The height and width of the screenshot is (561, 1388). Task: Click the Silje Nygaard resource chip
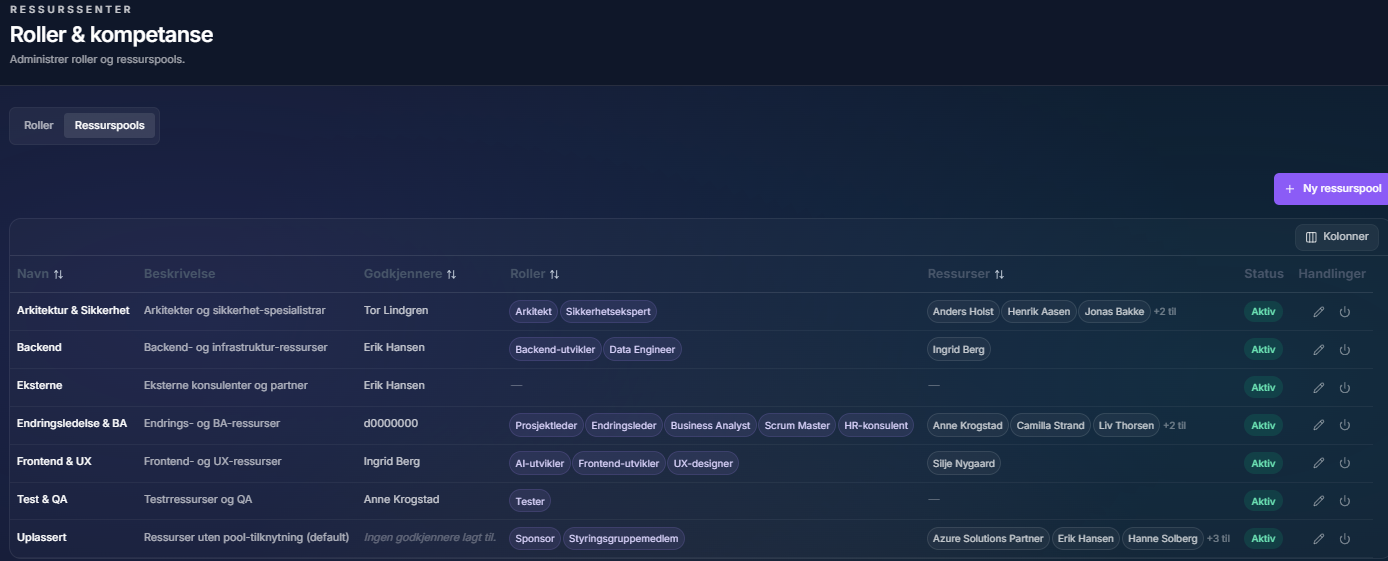click(x=964, y=464)
